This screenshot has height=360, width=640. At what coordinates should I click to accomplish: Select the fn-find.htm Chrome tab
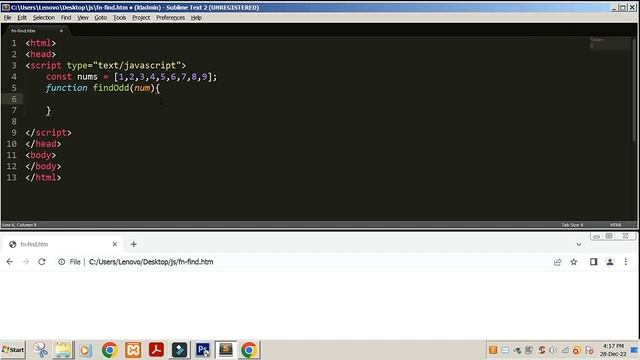click(63, 244)
